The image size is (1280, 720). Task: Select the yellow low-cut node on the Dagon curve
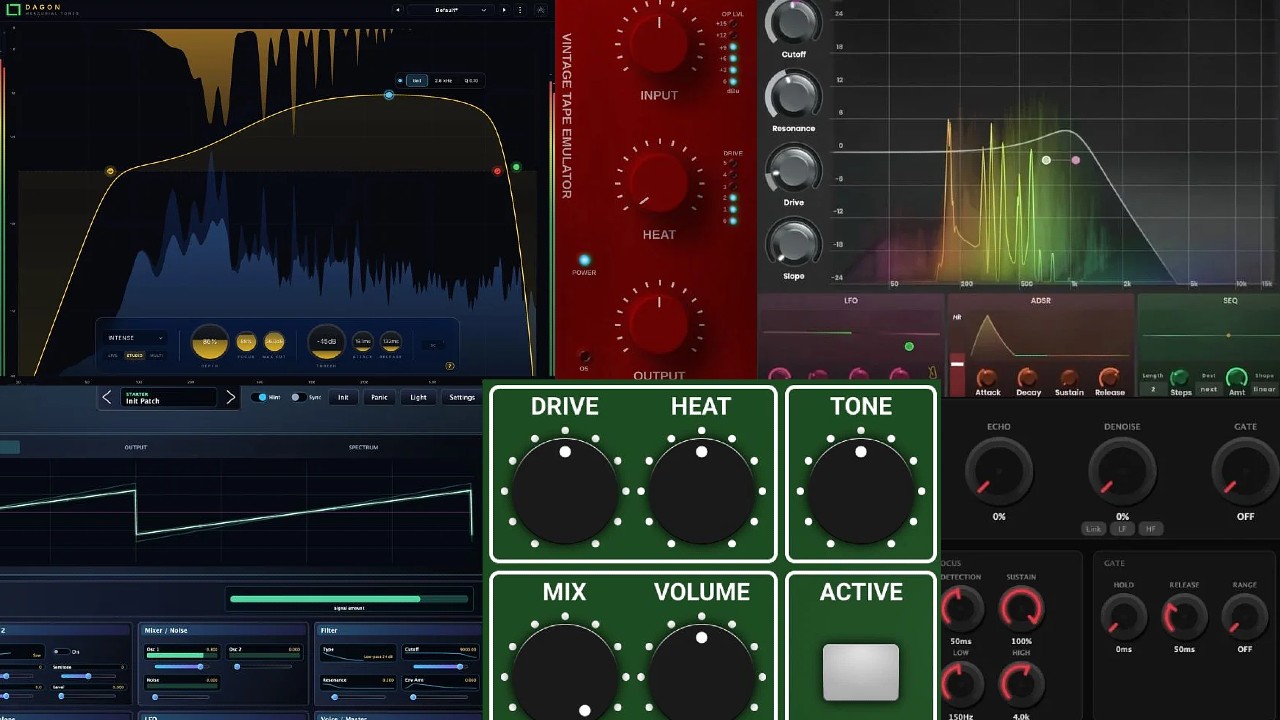pyautogui.click(x=110, y=172)
